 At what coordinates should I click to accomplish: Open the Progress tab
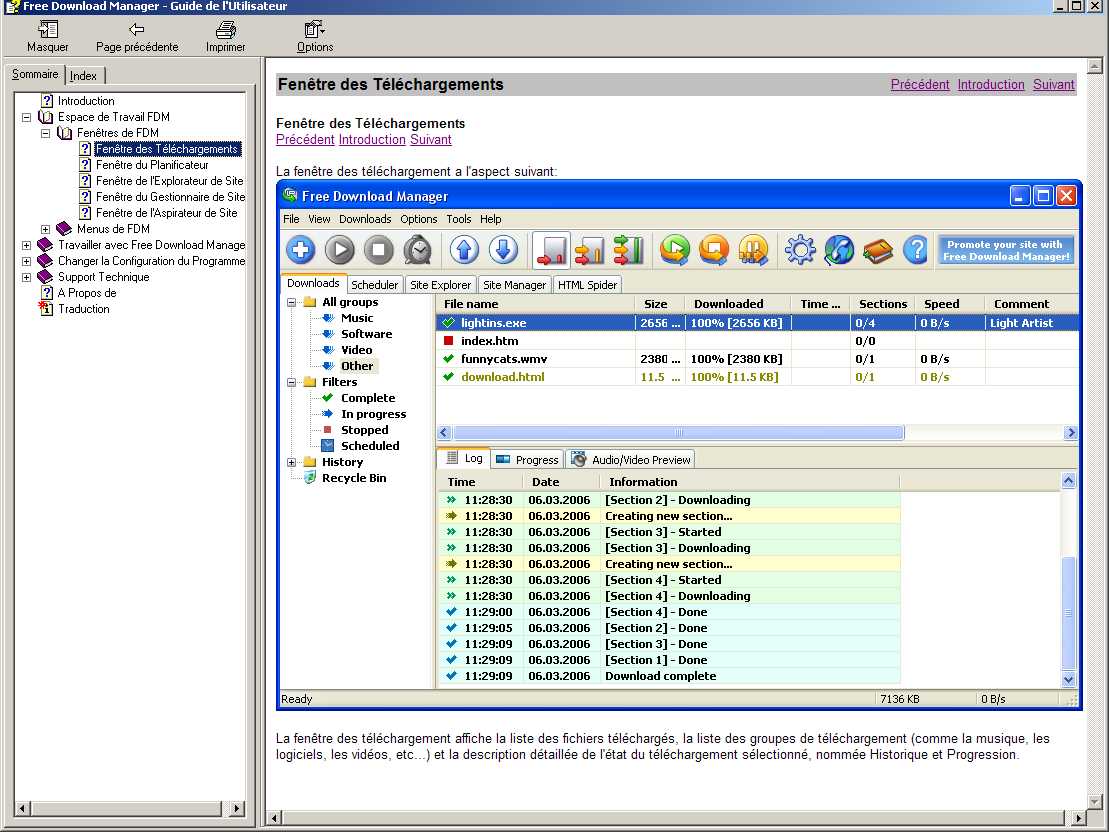528,460
